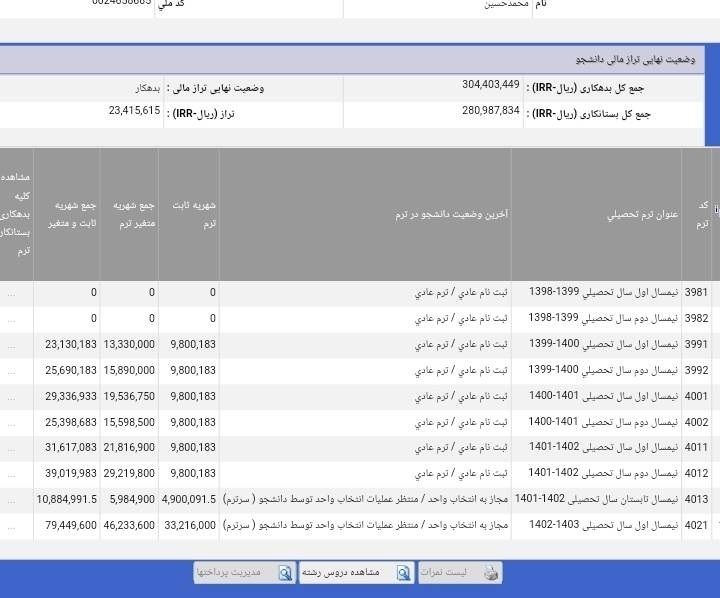720x598 pixels.
Task: Open debit/credit details for term 3982
Action: point(11,320)
